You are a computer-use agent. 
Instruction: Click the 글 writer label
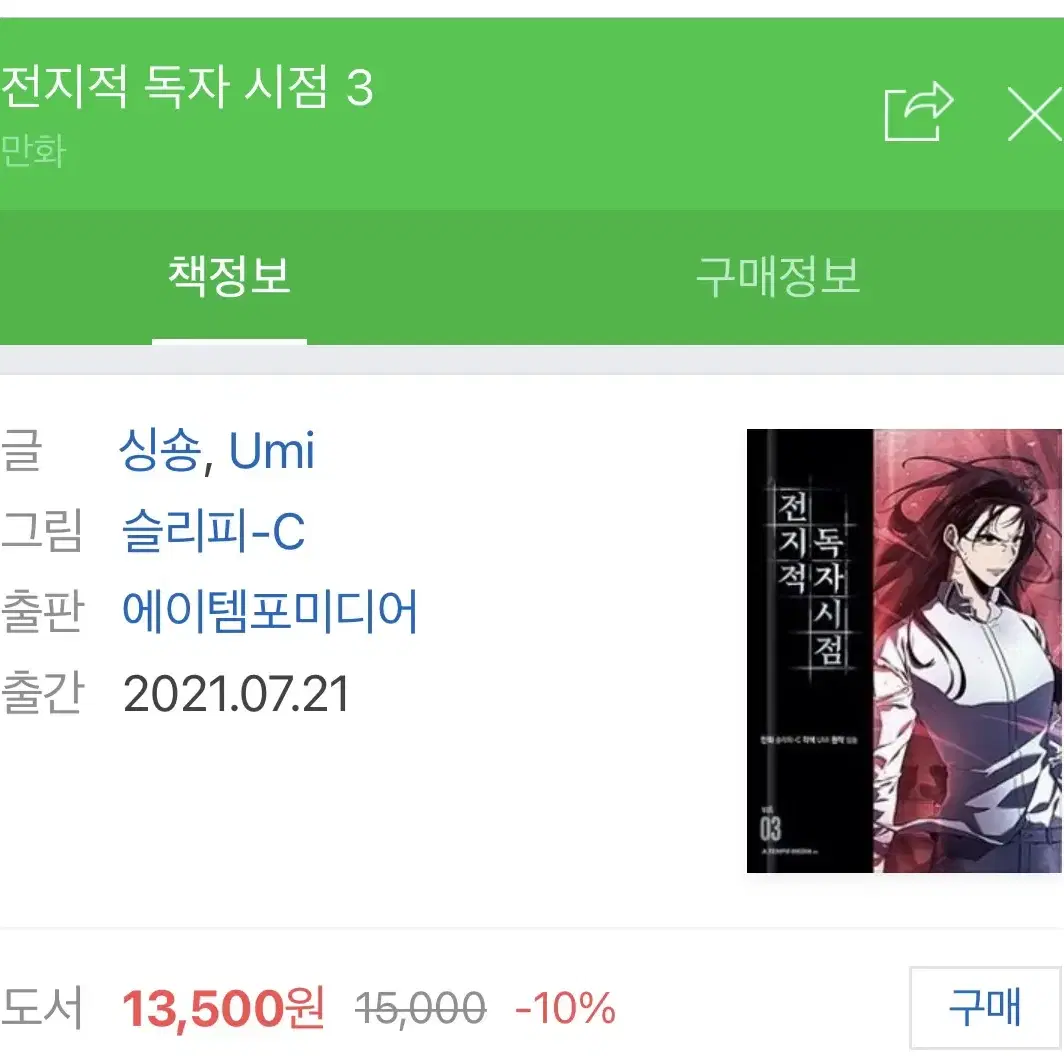pyautogui.click(x=22, y=450)
